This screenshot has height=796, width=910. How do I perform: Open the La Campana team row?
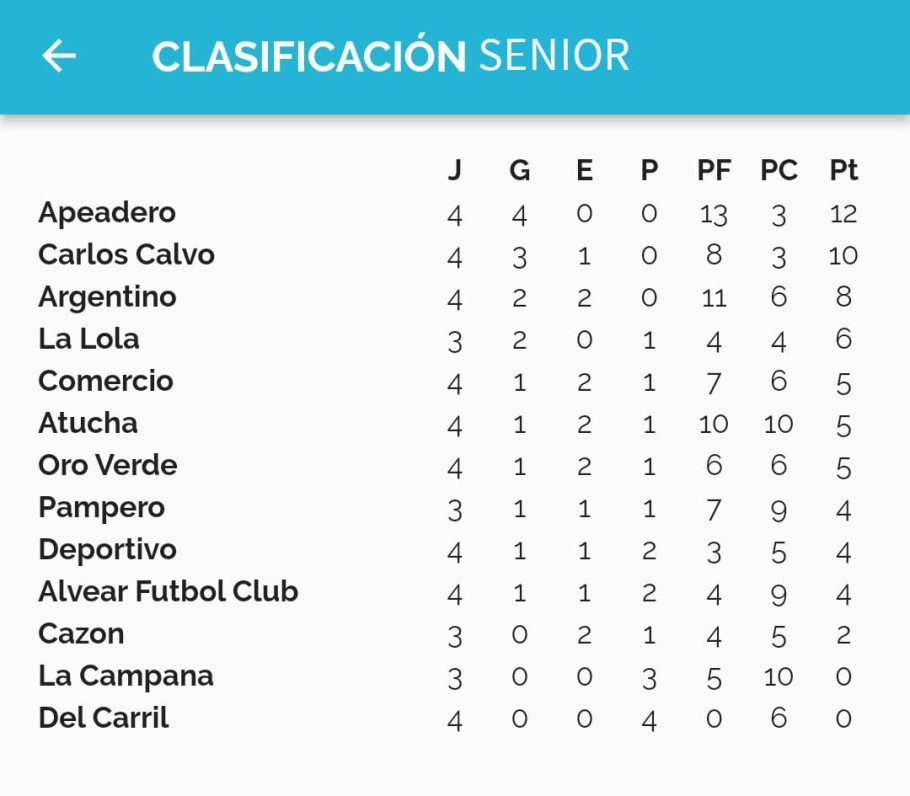(x=448, y=676)
